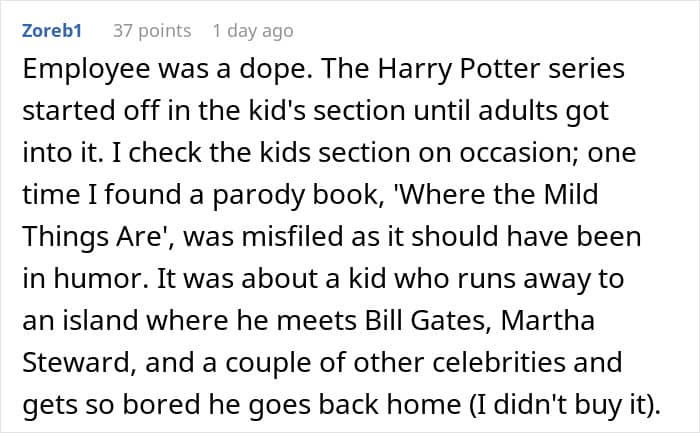The image size is (700, 433).
Task: Click the words 'in humor' in comment
Action: 83,278
